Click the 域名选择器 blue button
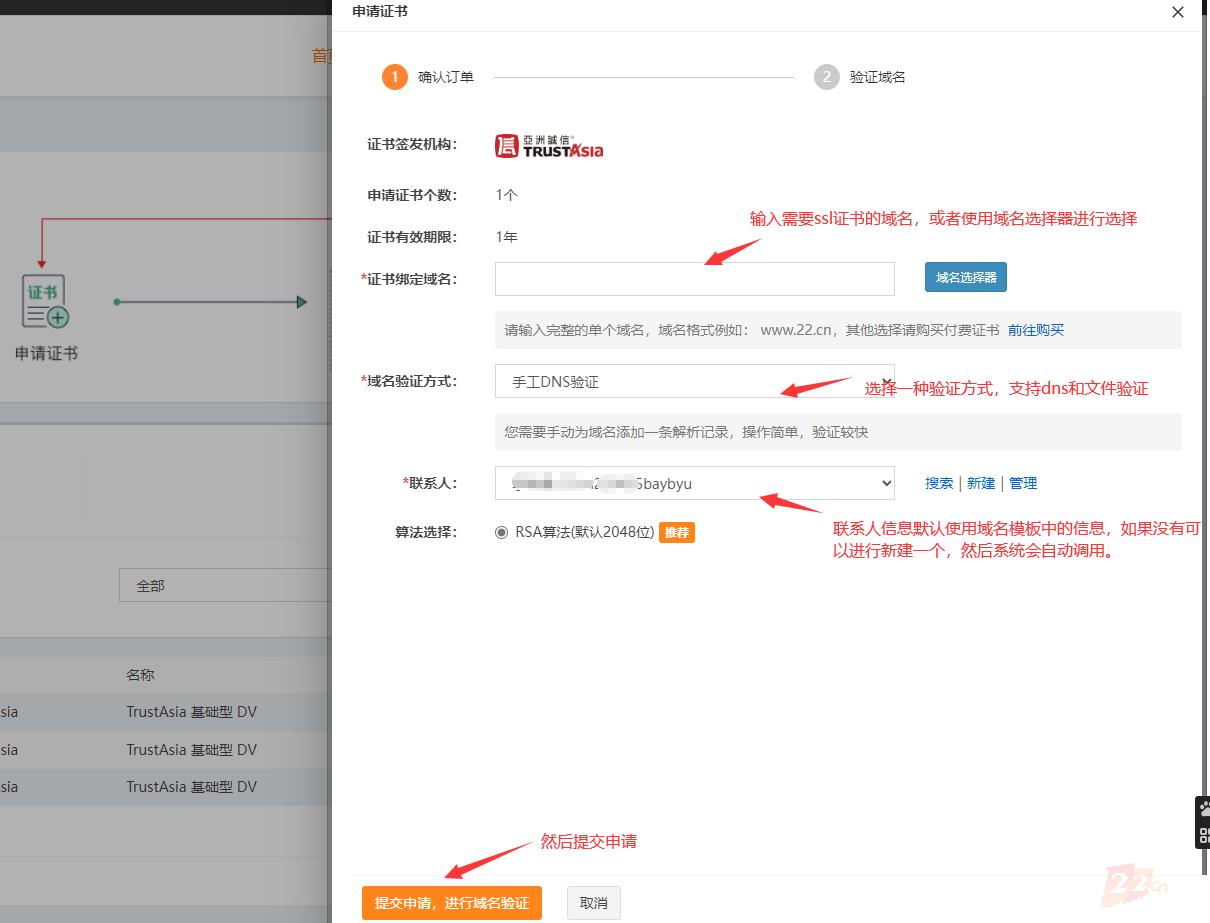This screenshot has height=923, width=1210. click(964, 278)
